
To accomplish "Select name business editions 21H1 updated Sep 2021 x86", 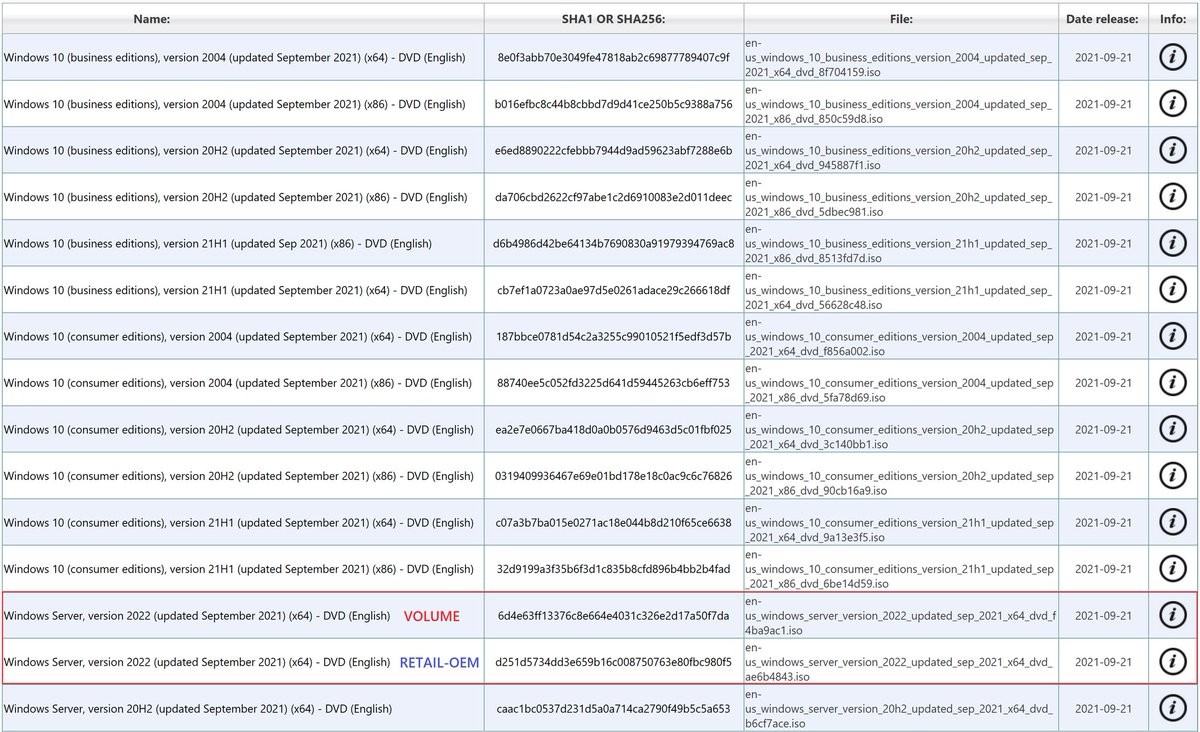I will click(x=218, y=243).
